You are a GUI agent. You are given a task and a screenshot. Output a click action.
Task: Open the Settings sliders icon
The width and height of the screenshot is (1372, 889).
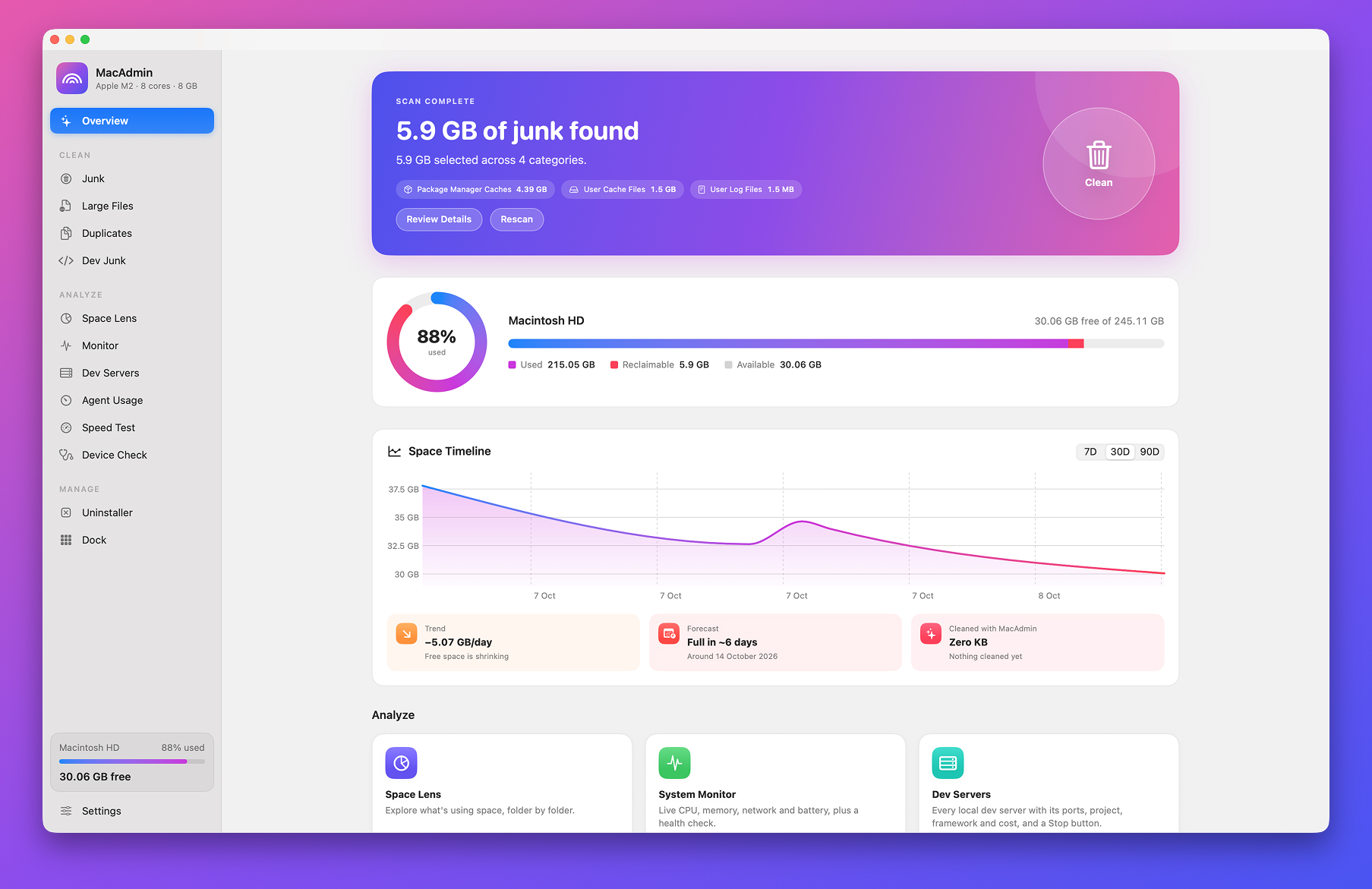(66, 811)
